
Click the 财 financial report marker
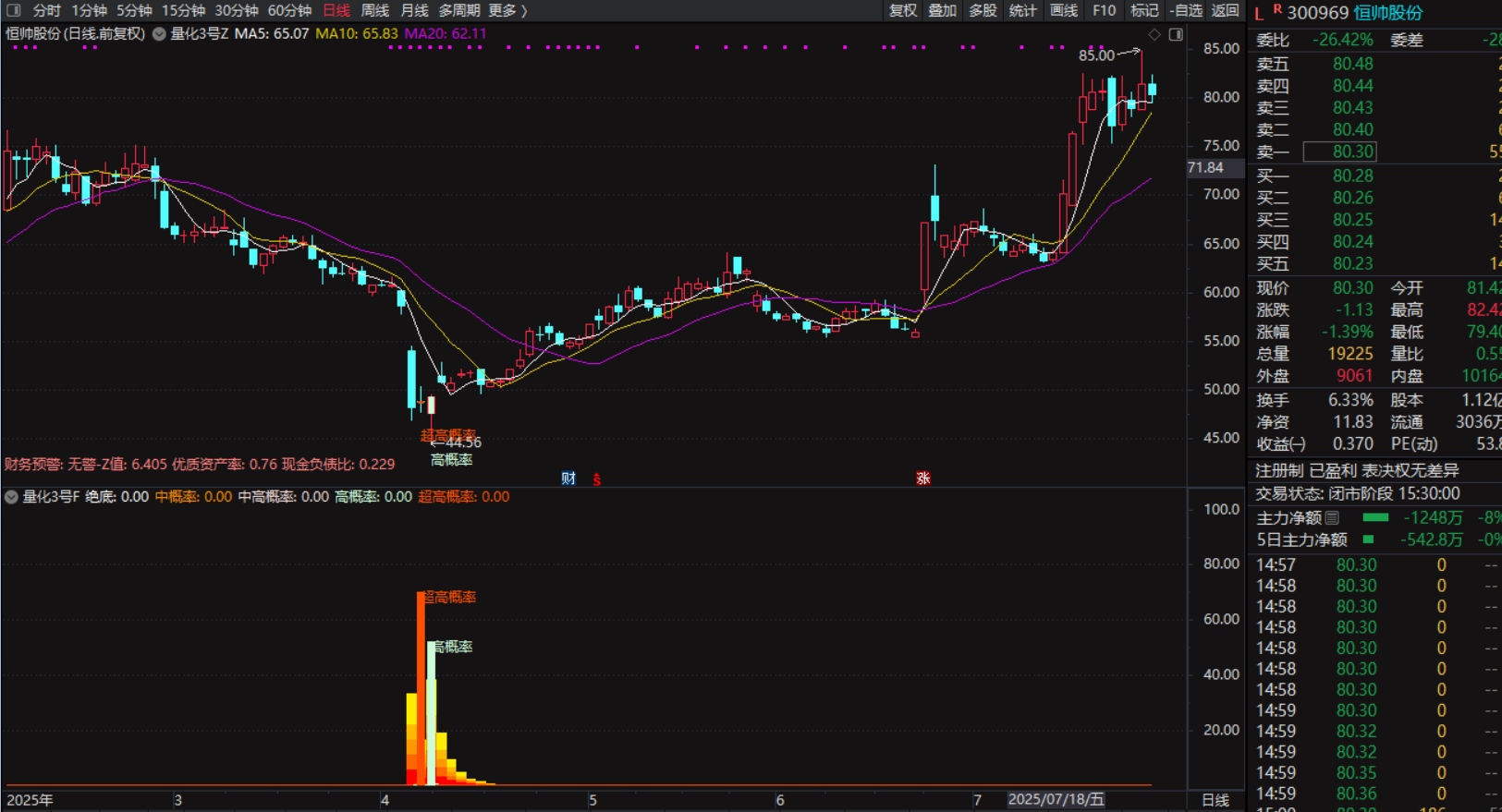[568, 478]
